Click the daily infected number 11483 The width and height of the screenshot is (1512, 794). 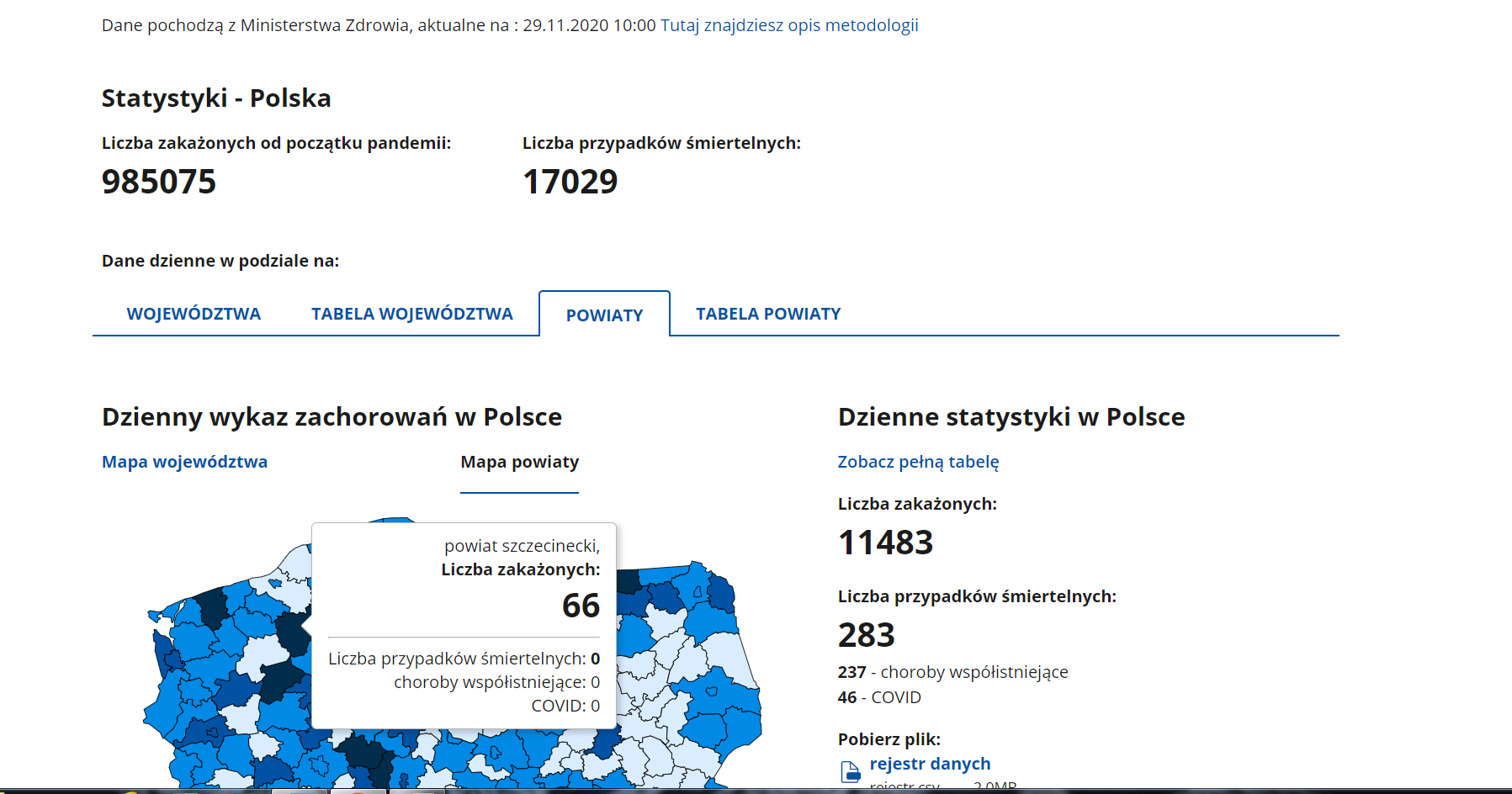coord(885,543)
